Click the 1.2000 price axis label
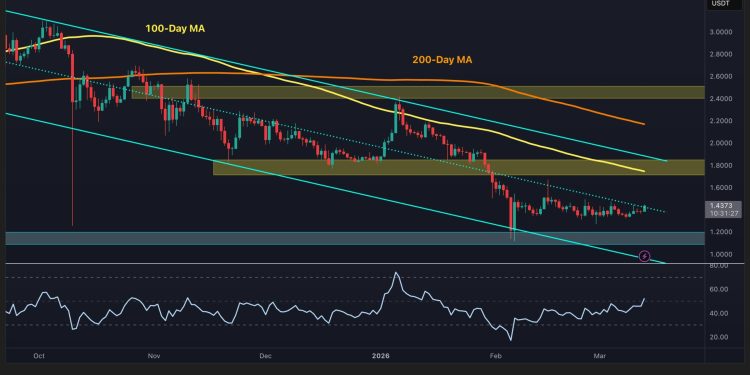 tap(722, 232)
